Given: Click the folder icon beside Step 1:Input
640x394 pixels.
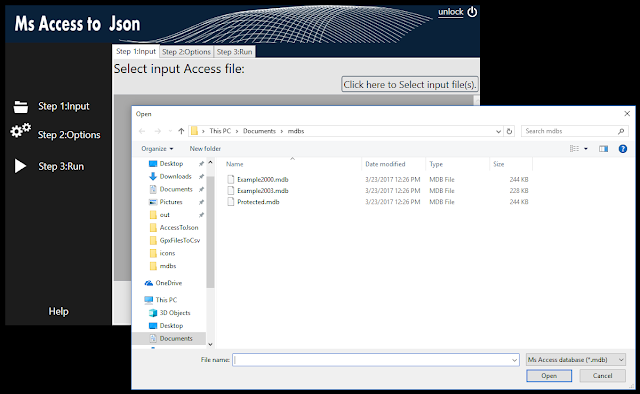Looking at the screenshot, I should (x=21, y=107).
